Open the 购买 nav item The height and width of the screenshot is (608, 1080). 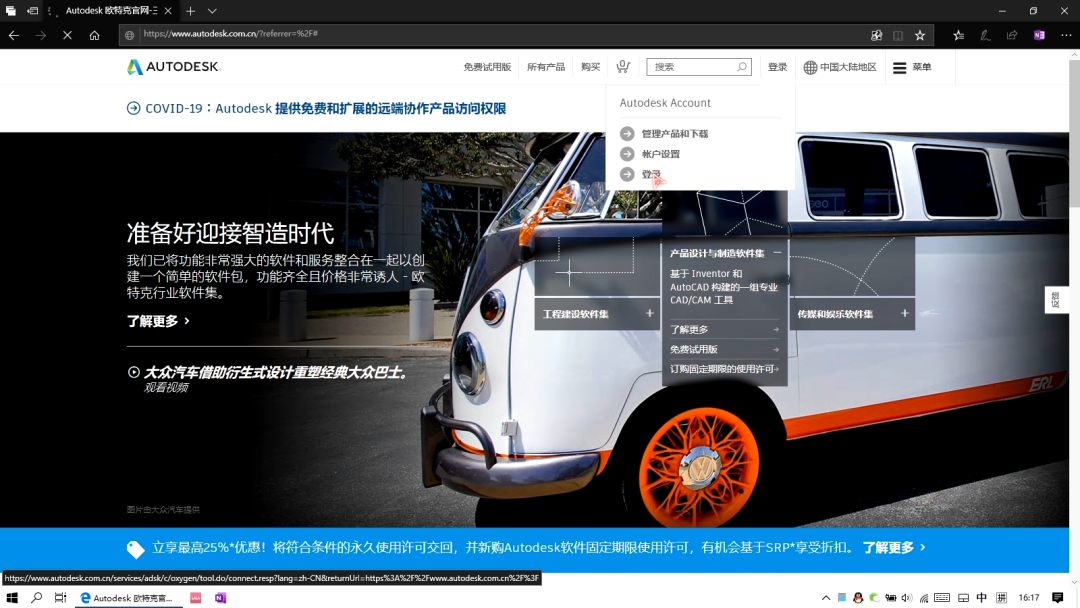[x=590, y=67]
